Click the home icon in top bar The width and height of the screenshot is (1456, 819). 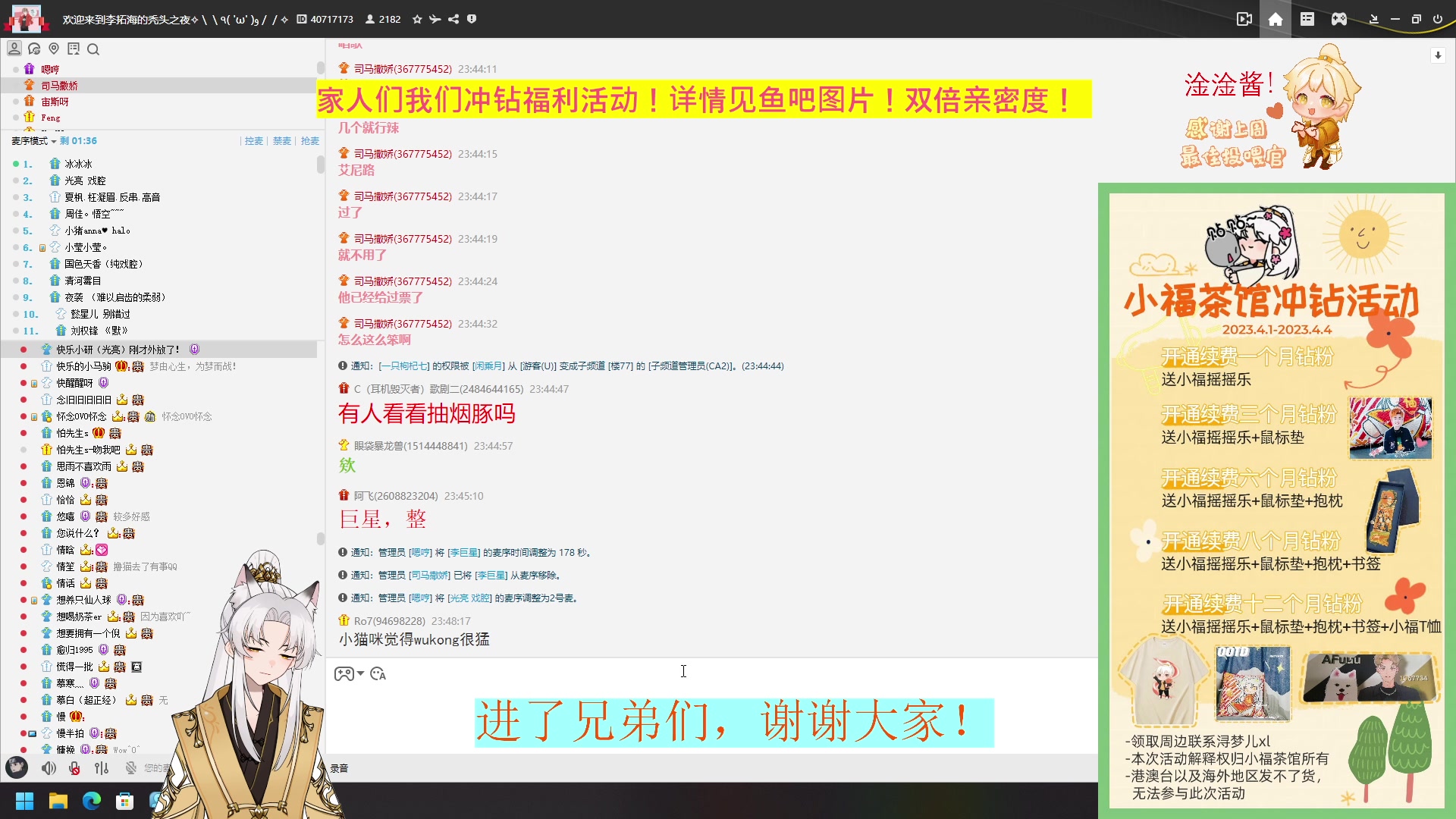point(1276,19)
